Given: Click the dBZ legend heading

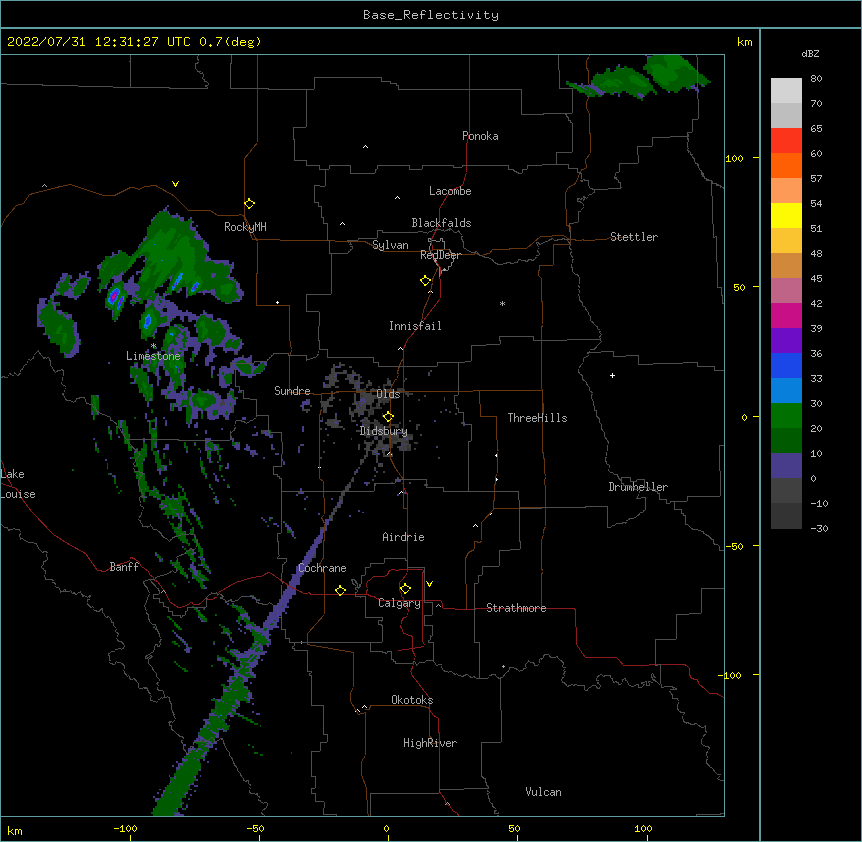Looking at the screenshot, I should (x=810, y=54).
